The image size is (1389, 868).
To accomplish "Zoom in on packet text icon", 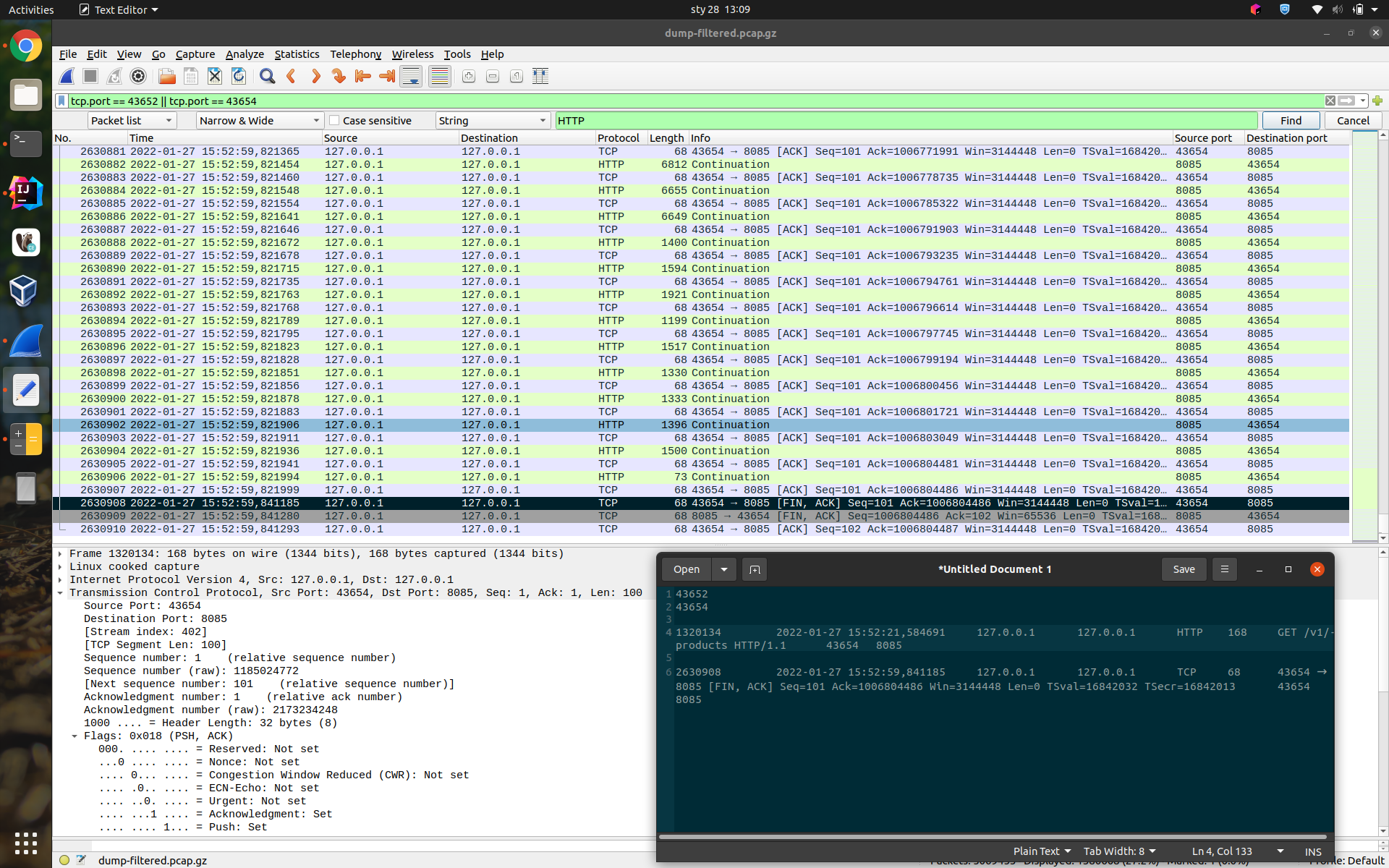I will click(x=469, y=76).
